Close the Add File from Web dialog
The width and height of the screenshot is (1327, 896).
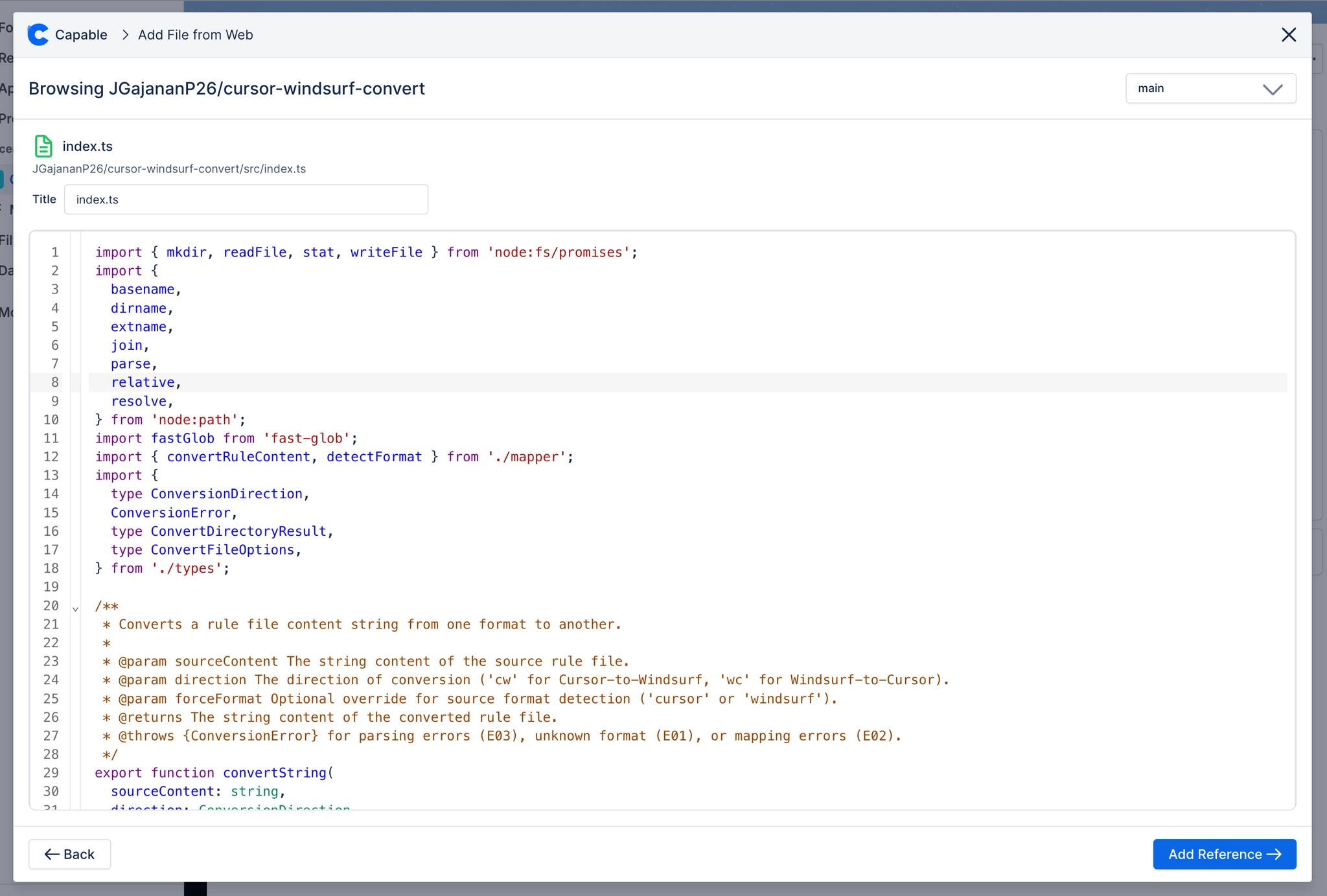tap(1288, 35)
